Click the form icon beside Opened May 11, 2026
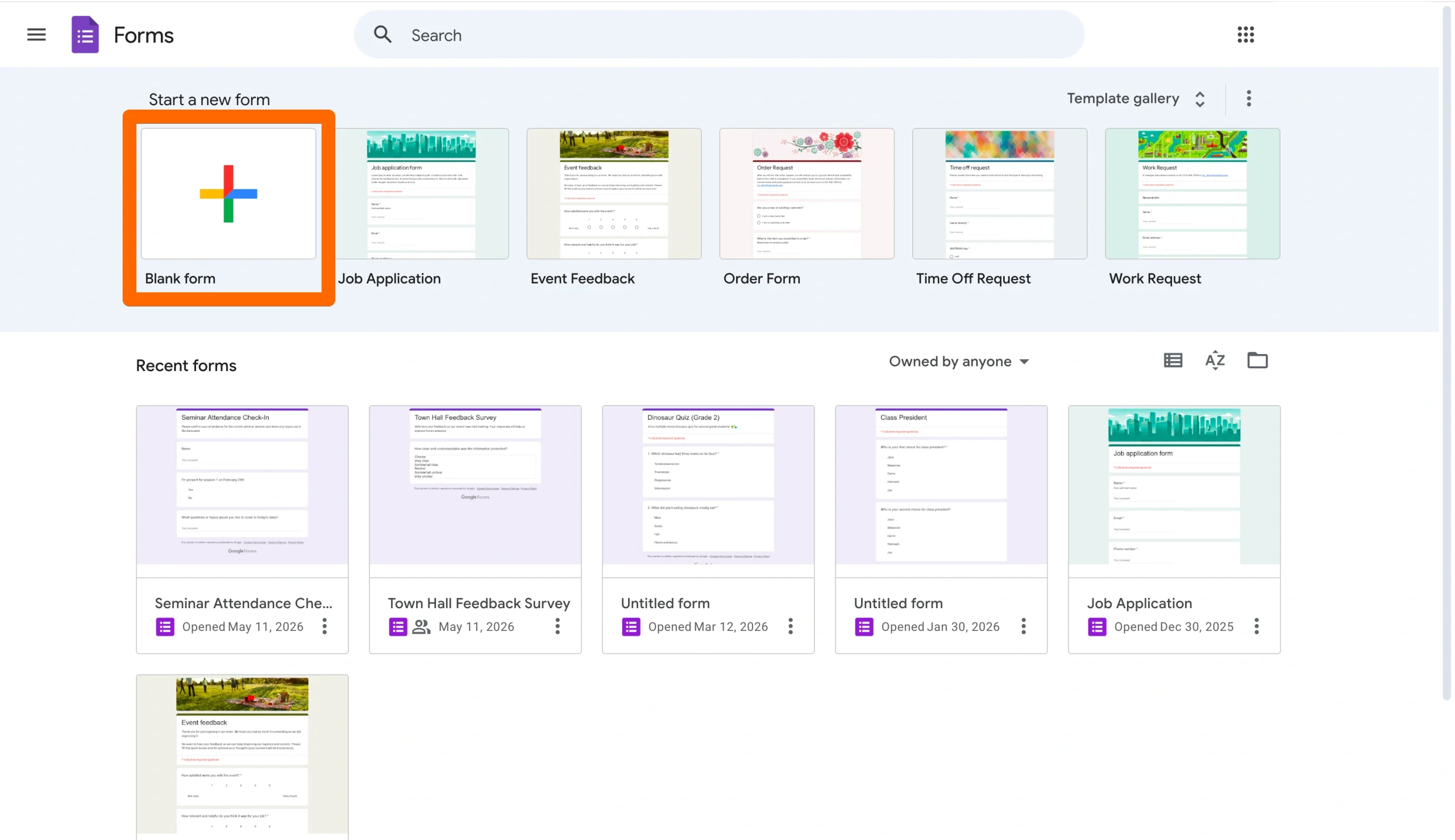 tap(165, 626)
